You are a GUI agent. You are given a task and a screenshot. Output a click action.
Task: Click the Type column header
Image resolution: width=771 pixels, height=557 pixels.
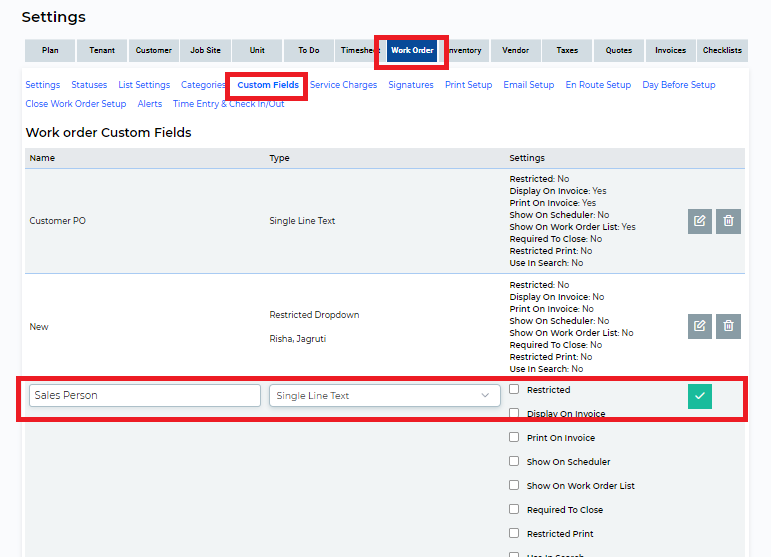click(x=279, y=158)
